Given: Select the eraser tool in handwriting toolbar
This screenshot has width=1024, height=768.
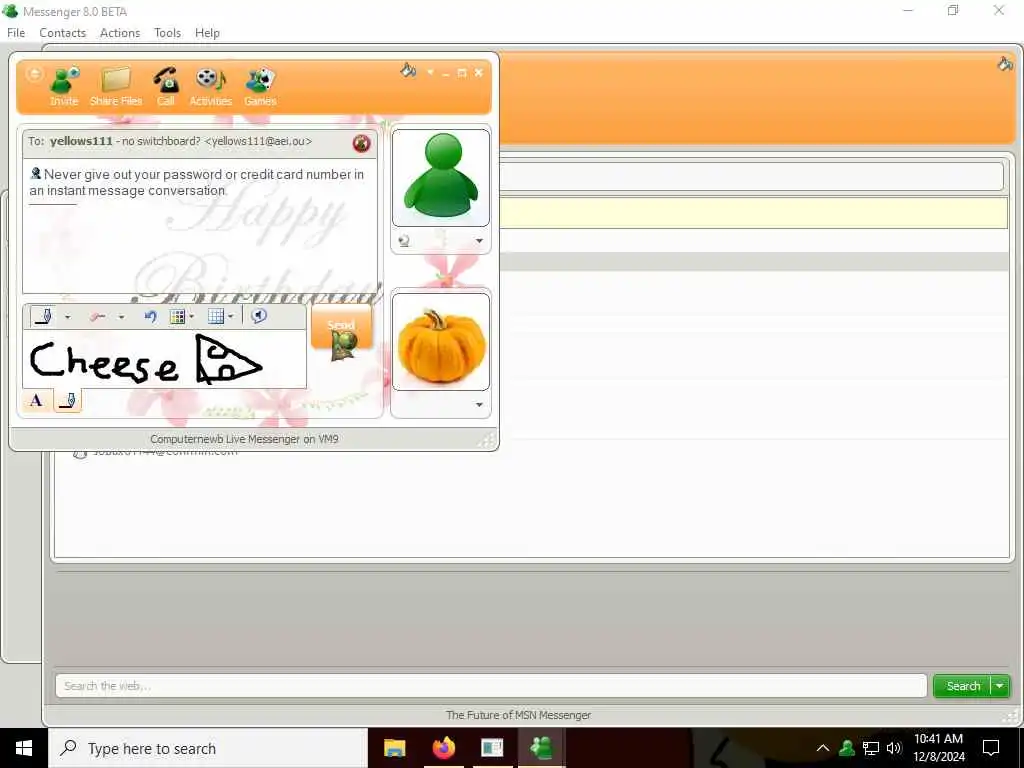Looking at the screenshot, I should point(98,317).
